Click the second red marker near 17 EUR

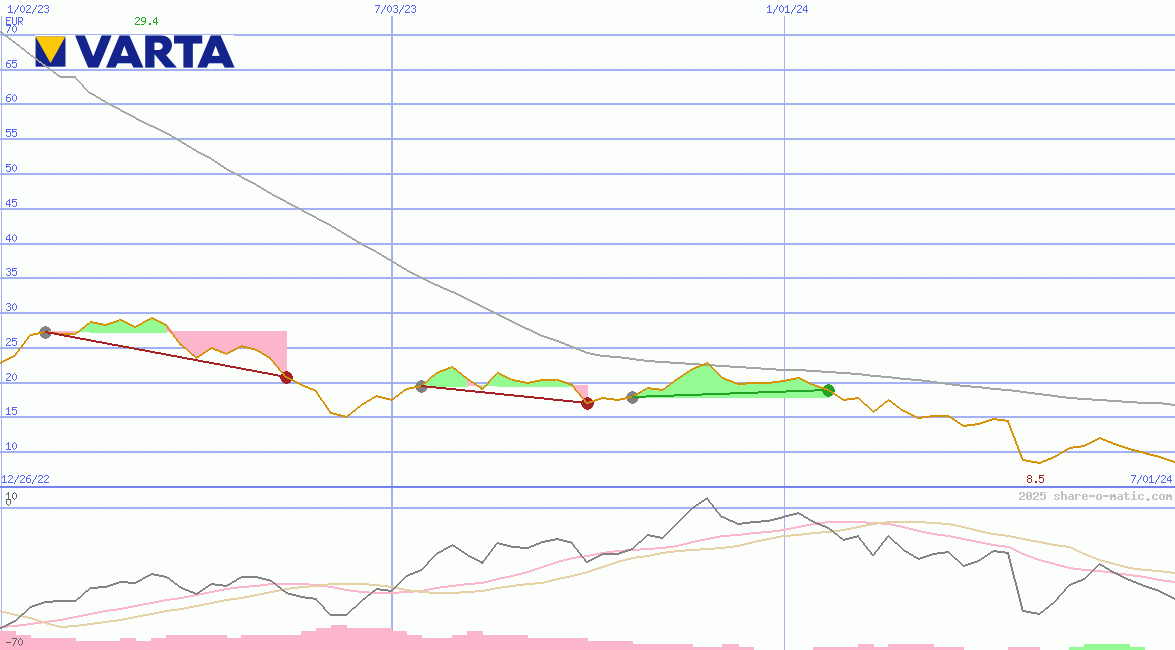(587, 403)
